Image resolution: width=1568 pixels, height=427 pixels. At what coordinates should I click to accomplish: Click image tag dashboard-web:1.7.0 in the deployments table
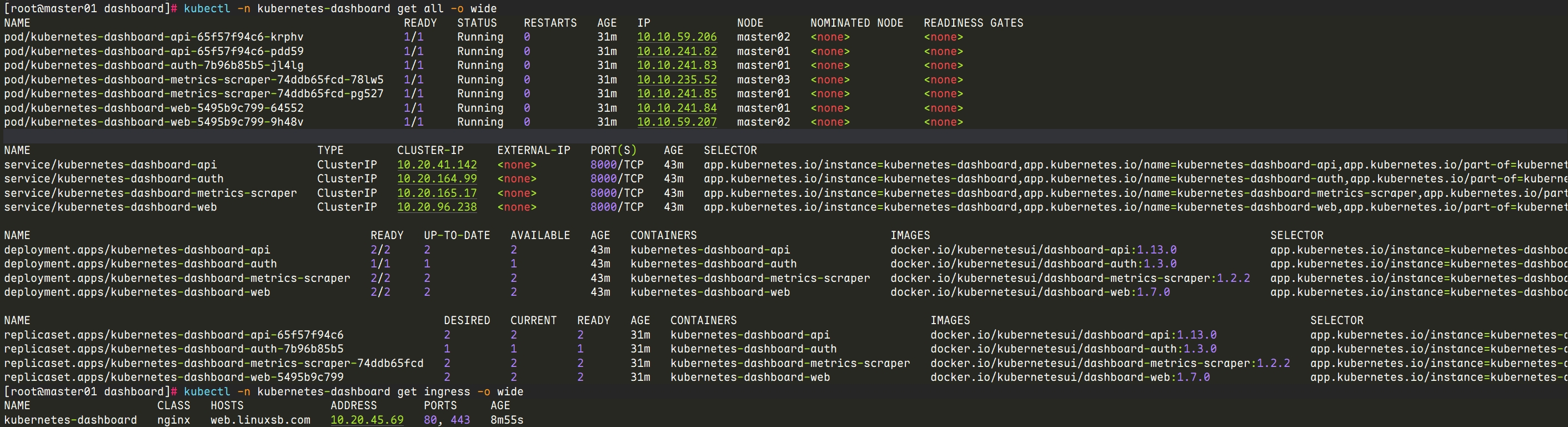coord(1029,292)
